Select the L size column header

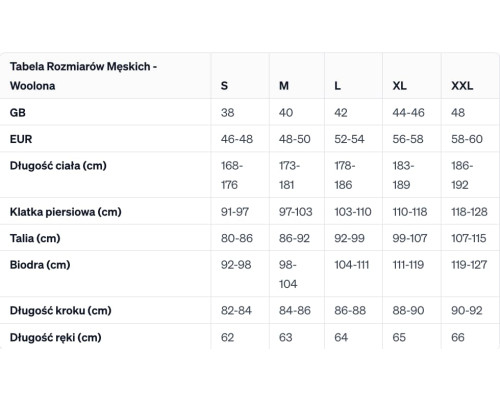tap(337, 86)
